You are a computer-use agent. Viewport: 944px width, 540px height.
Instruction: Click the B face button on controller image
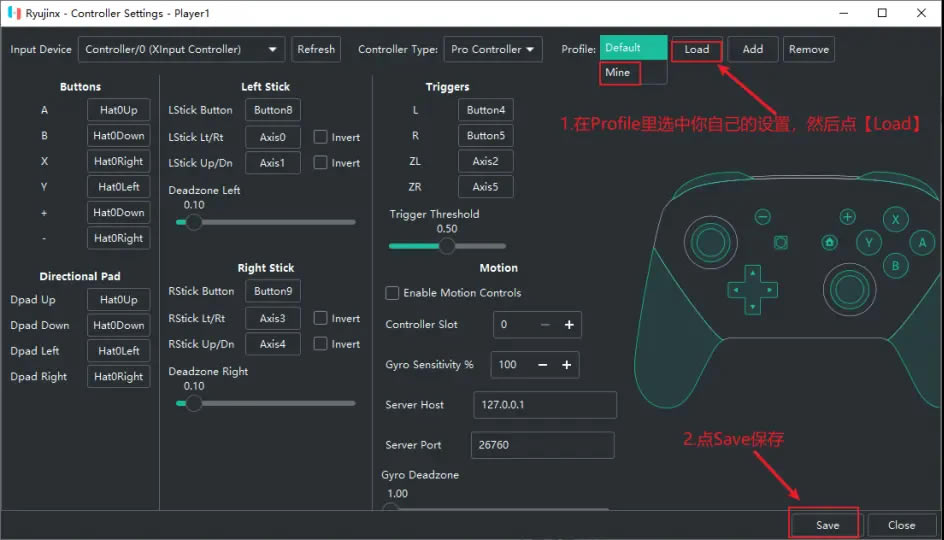coord(896,265)
